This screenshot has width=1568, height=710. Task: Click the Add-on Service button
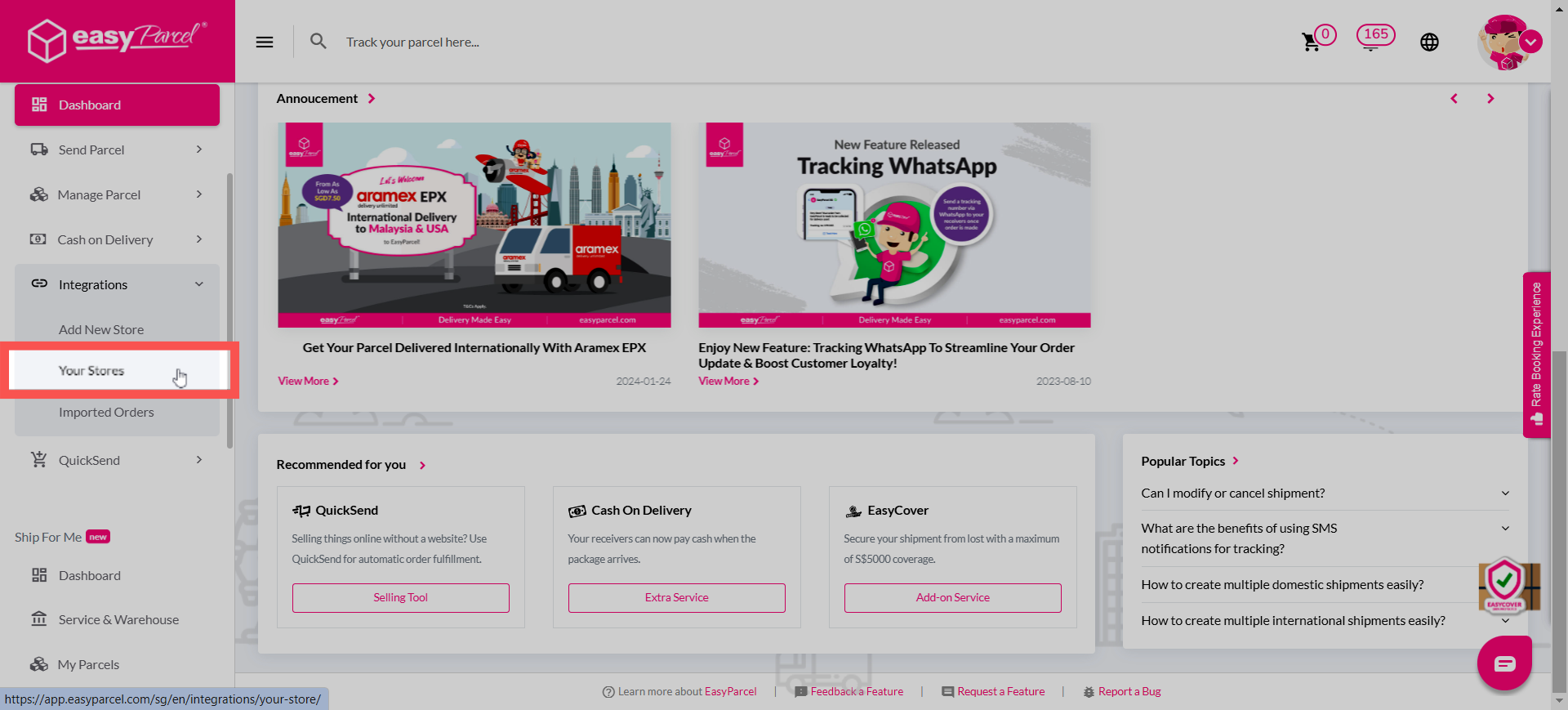[x=953, y=597]
